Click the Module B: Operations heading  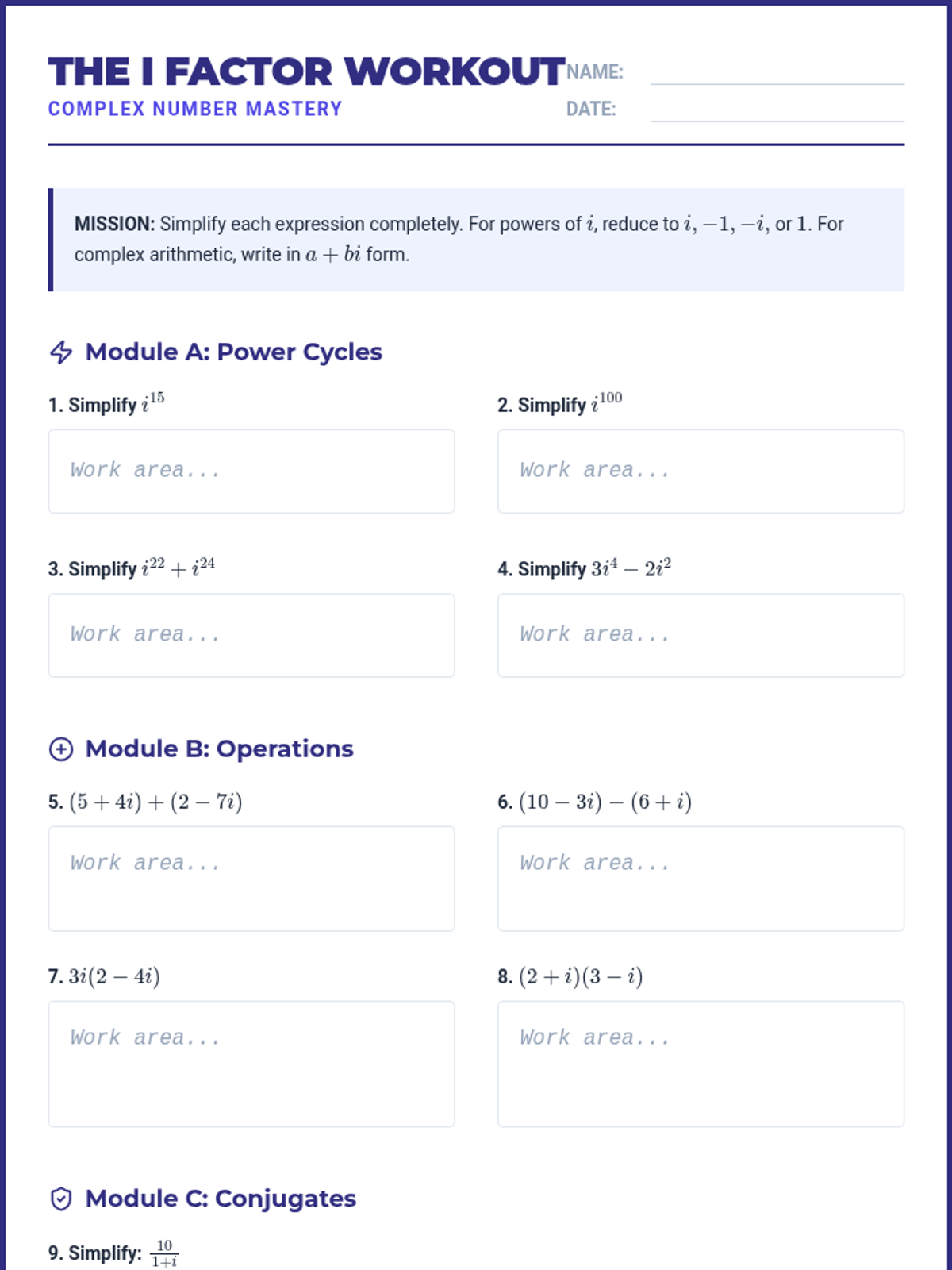(219, 749)
